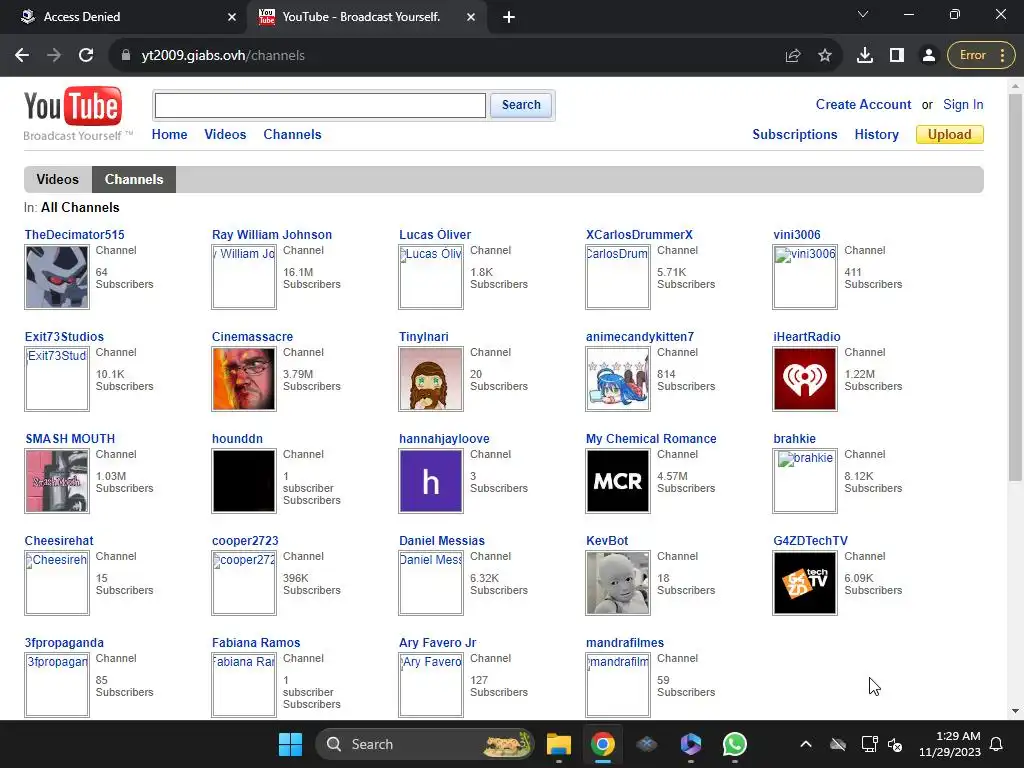Click the Sign In link
Image resolution: width=1024 pixels, height=768 pixels.
(x=963, y=104)
